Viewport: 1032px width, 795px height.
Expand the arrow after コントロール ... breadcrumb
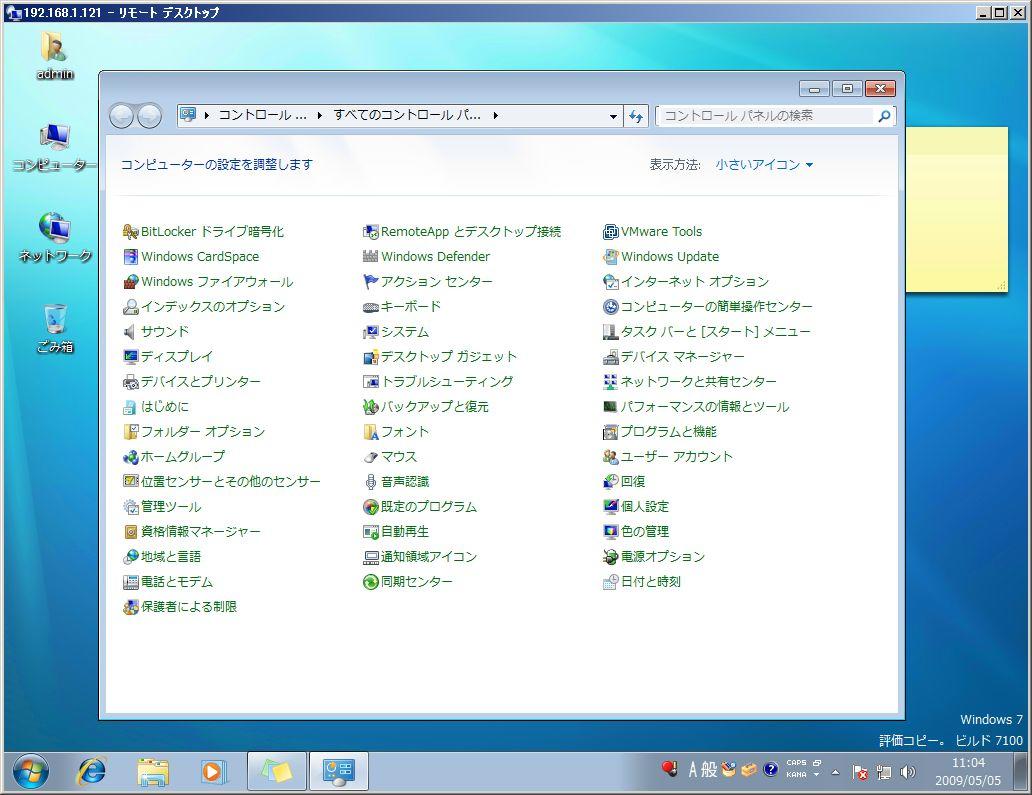[319, 115]
